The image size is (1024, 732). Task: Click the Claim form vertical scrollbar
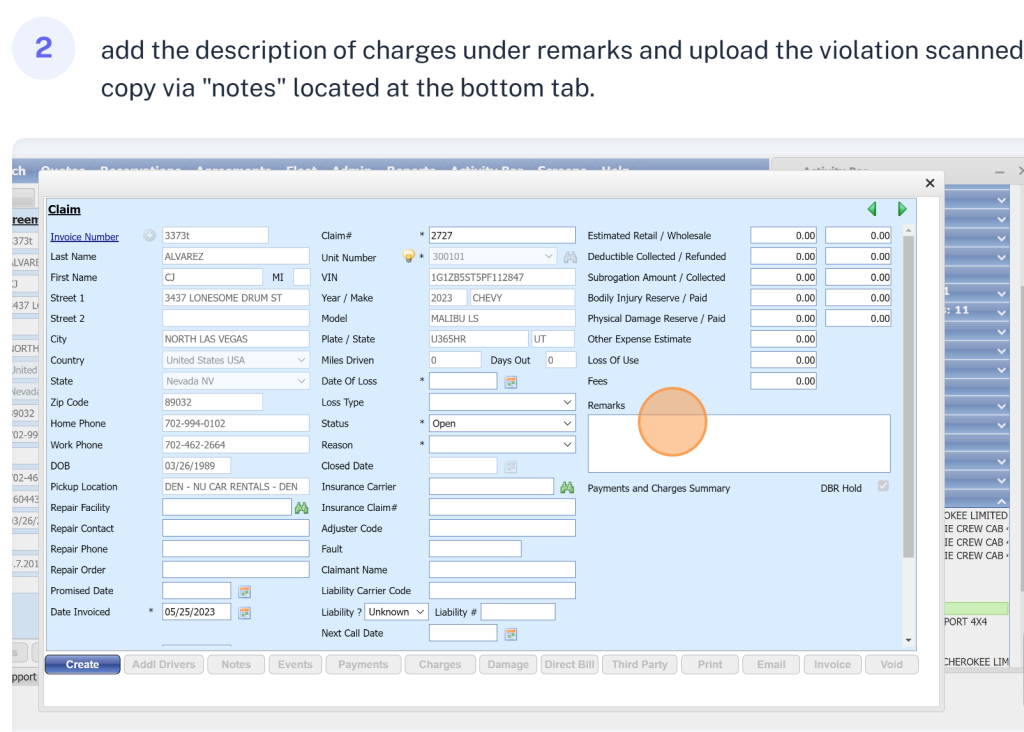908,400
